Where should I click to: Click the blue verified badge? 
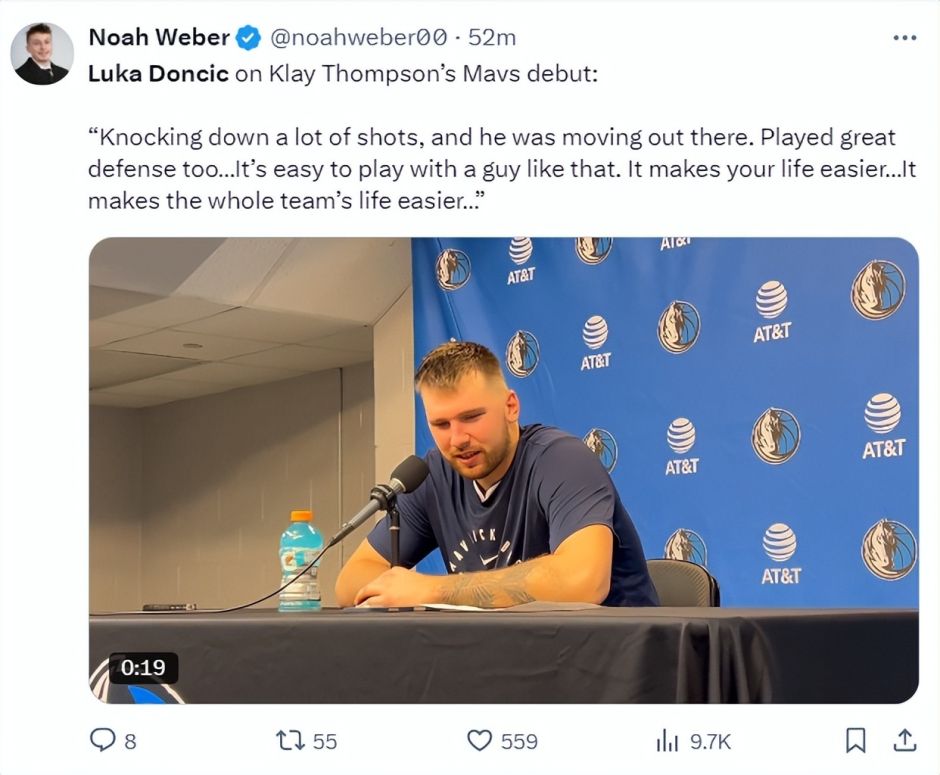[248, 39]
